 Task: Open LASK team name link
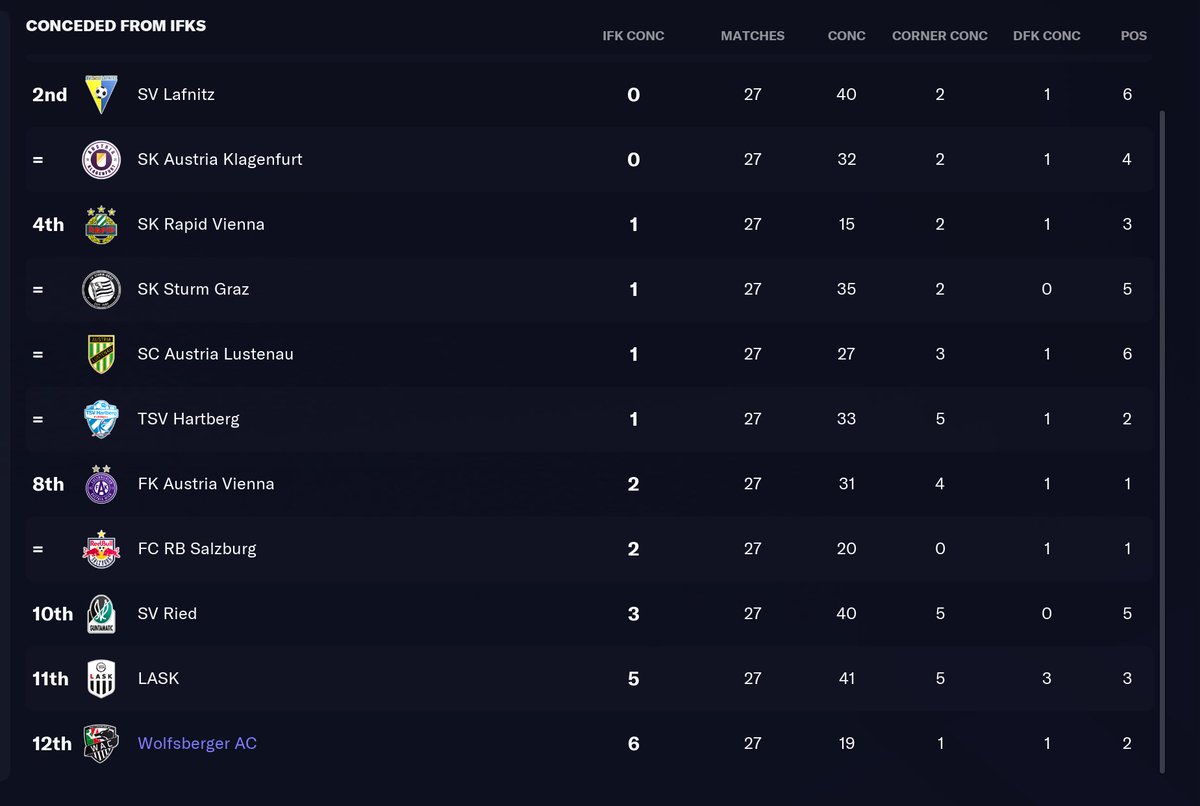click(158, 679)
